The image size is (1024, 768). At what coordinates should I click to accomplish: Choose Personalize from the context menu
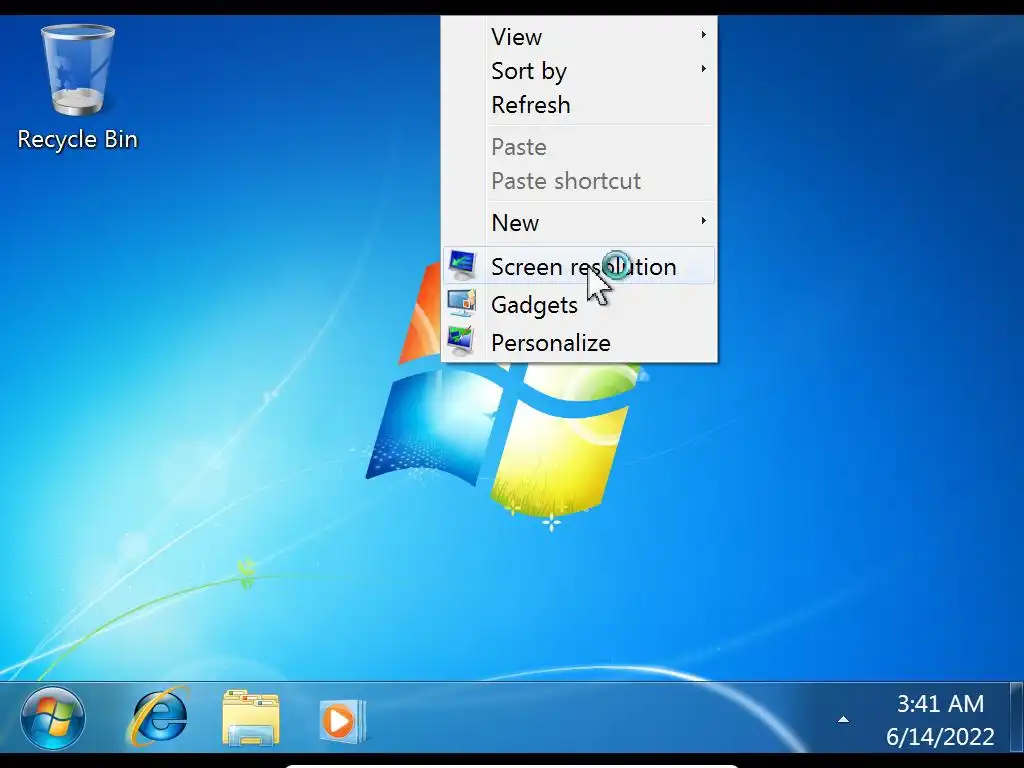click(x=579, y=342)
